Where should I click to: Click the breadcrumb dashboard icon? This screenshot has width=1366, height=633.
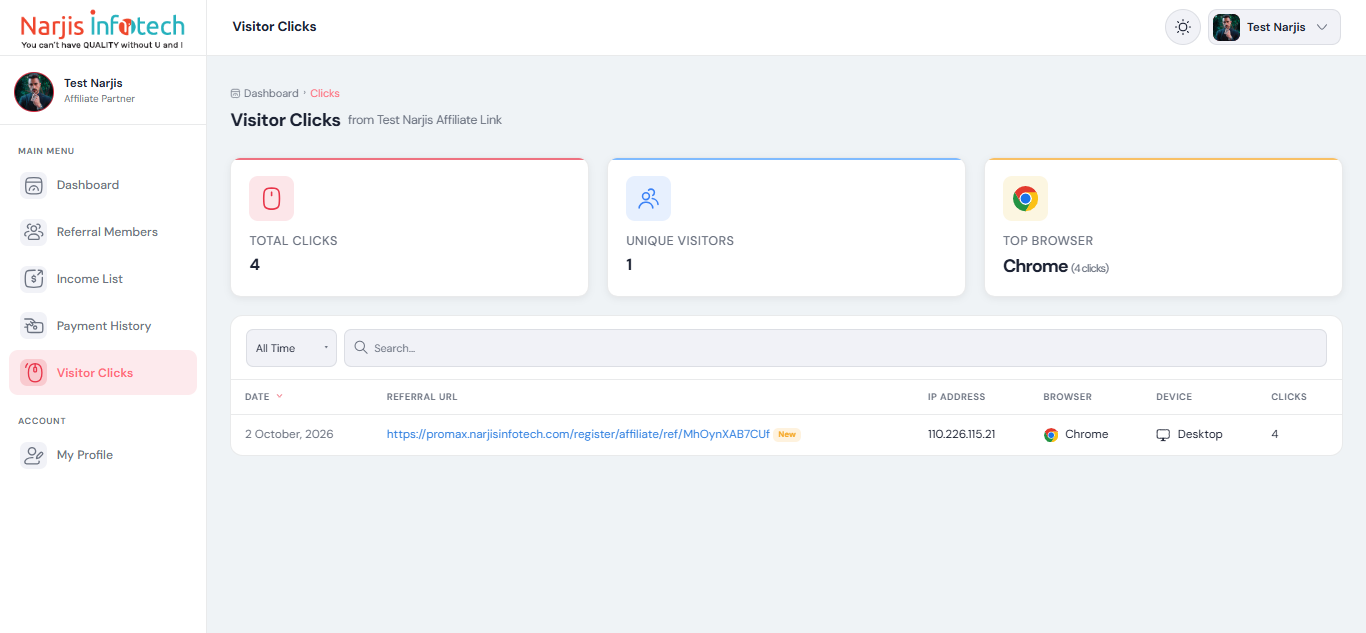point(235,93)
